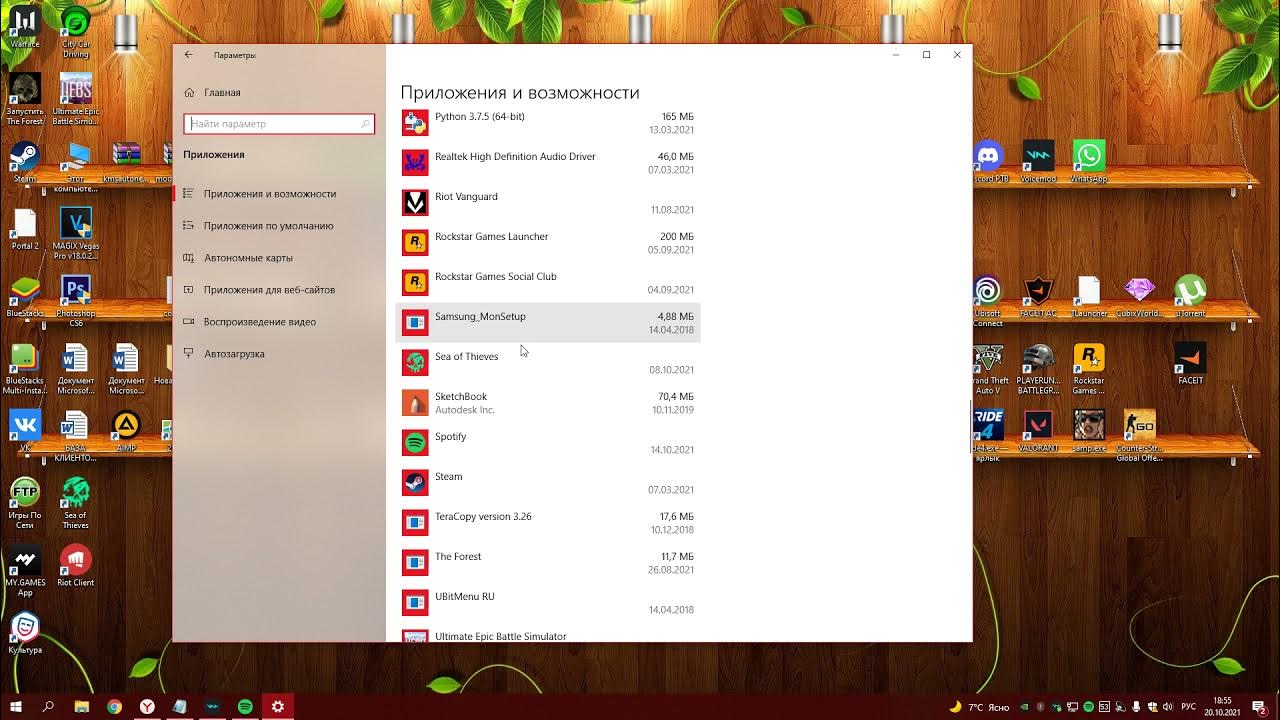Open the Автозагрузка section

279,354
